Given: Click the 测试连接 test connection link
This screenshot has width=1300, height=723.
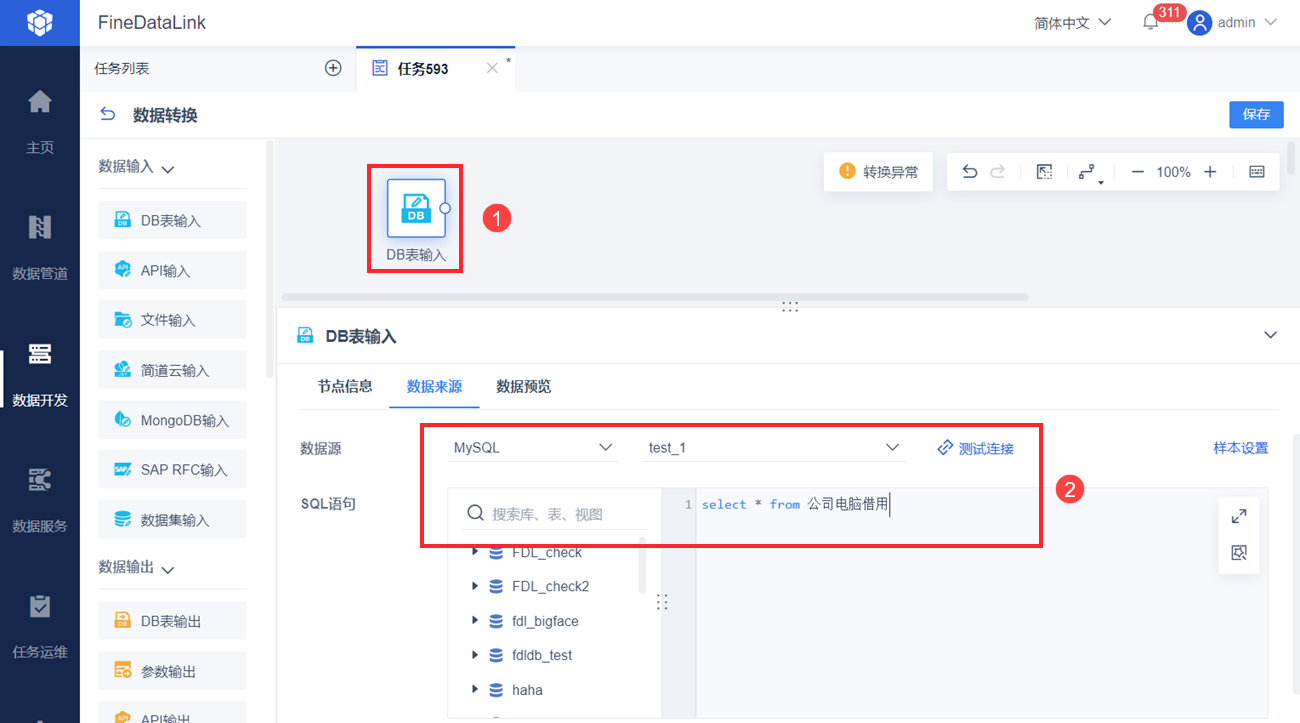Looking at the screenshot, I should click(x=976, y=448).
